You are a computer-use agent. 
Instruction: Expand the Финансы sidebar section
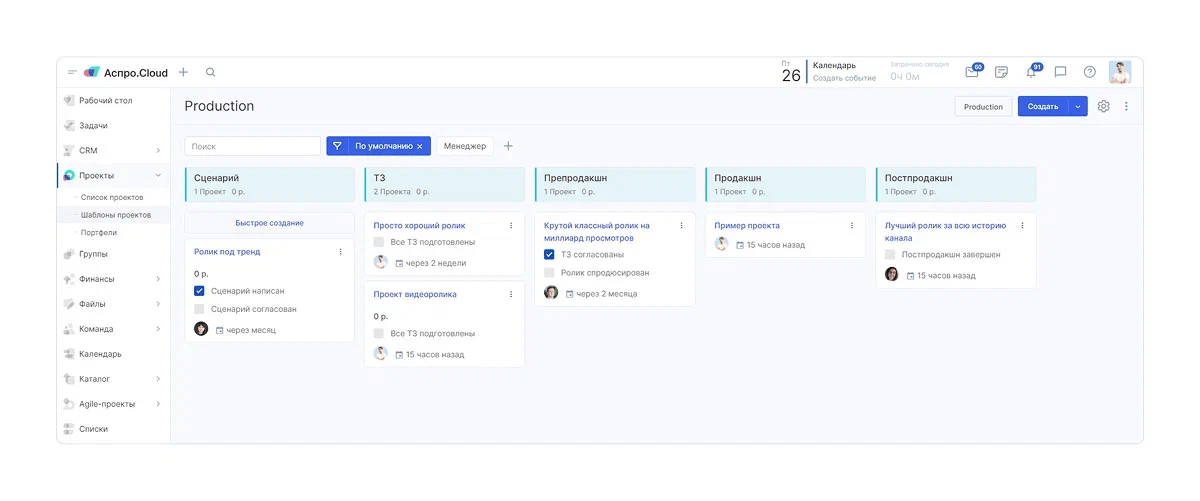[158, 279]
